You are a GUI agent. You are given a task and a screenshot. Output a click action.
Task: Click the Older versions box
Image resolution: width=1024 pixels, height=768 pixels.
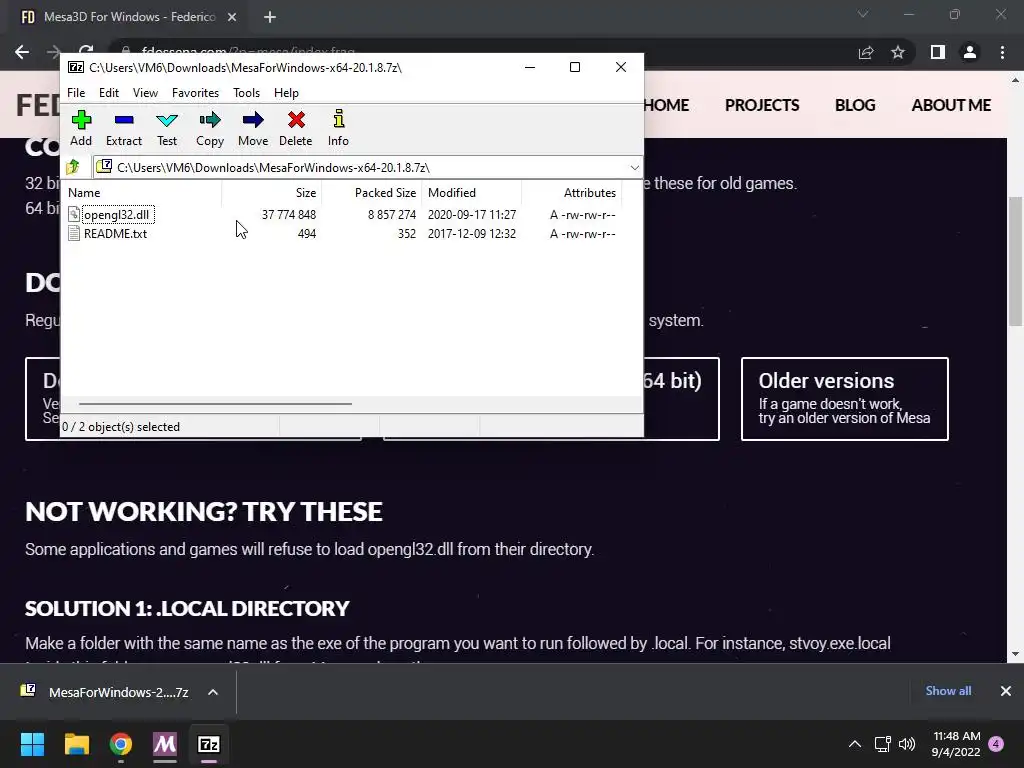pyautogui.click(x=844, y=399)
